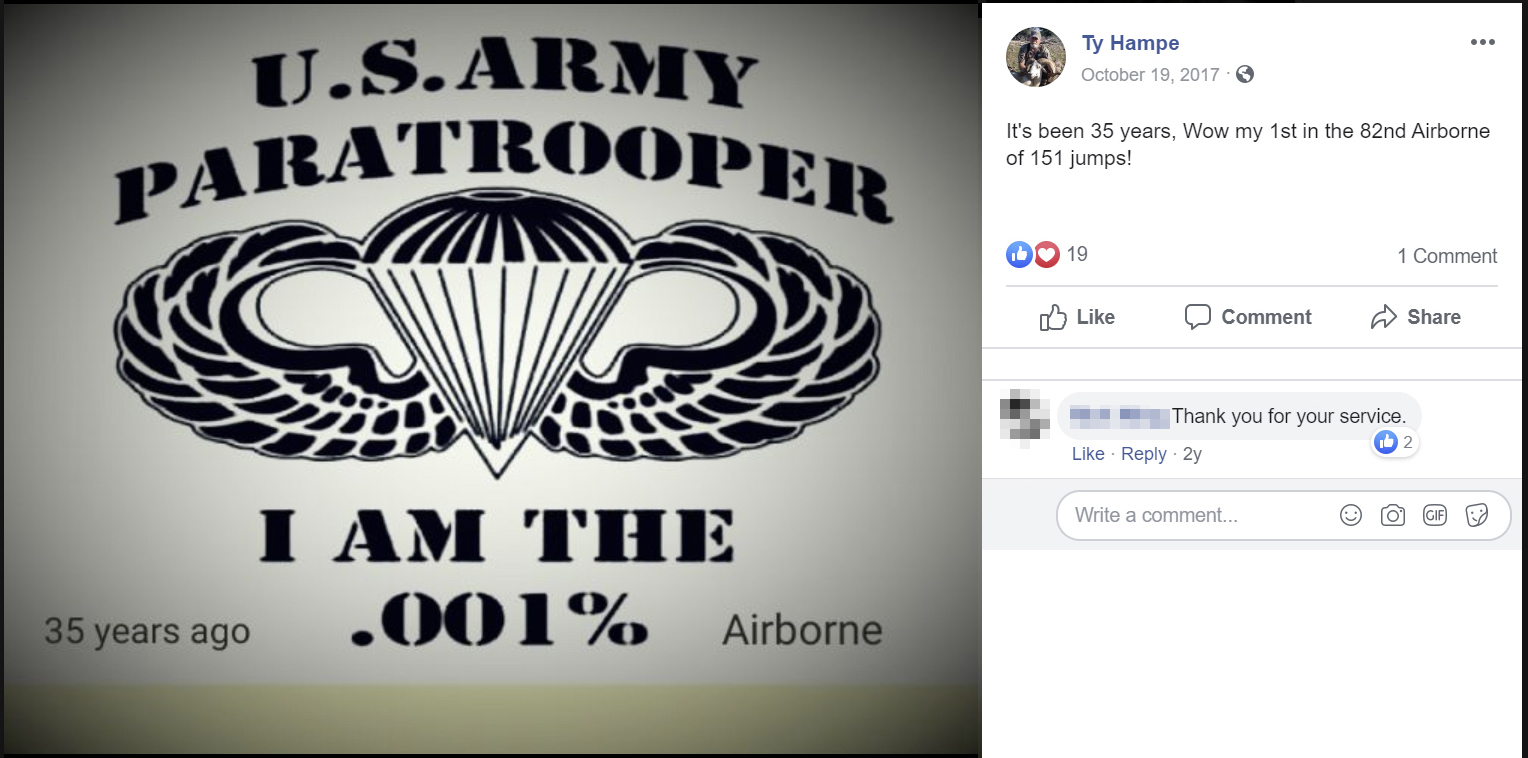View the comment's 2 likes badge

pyautogui.click(x=1394, y=442)
